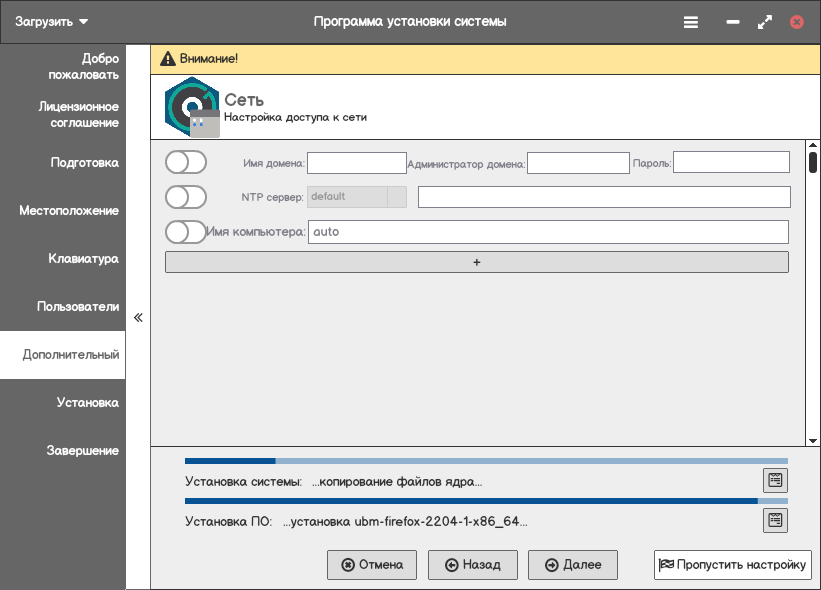Click the Пропустить настройку button
821x590 pixels.
(x=732, y=565)
